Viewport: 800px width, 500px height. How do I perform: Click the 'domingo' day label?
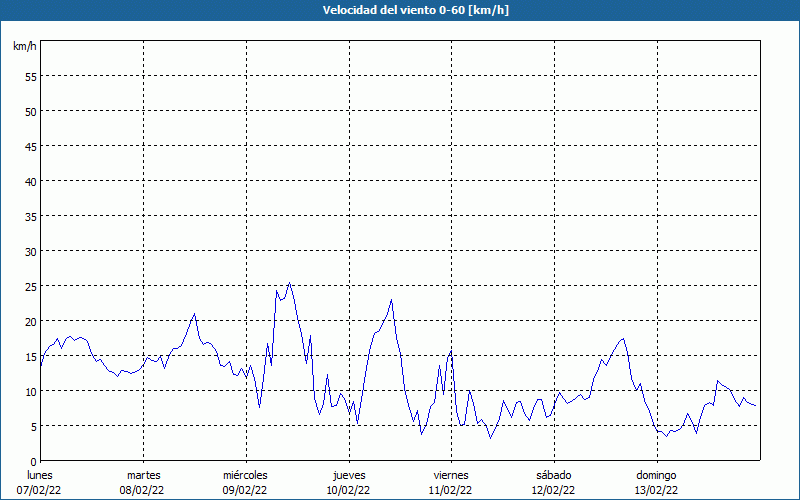(656, 475)
